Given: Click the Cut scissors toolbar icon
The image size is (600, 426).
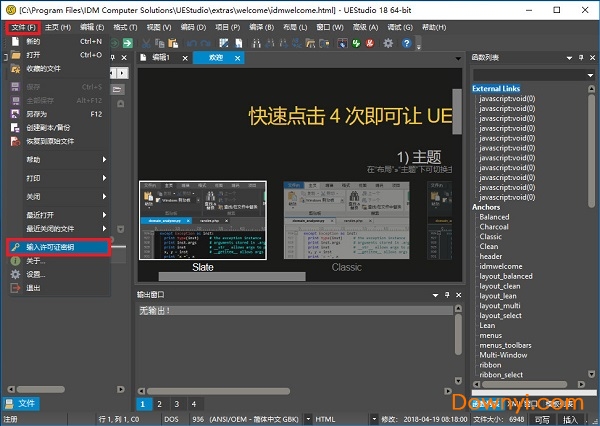Looking at the screenshot, I should (146, 43).
